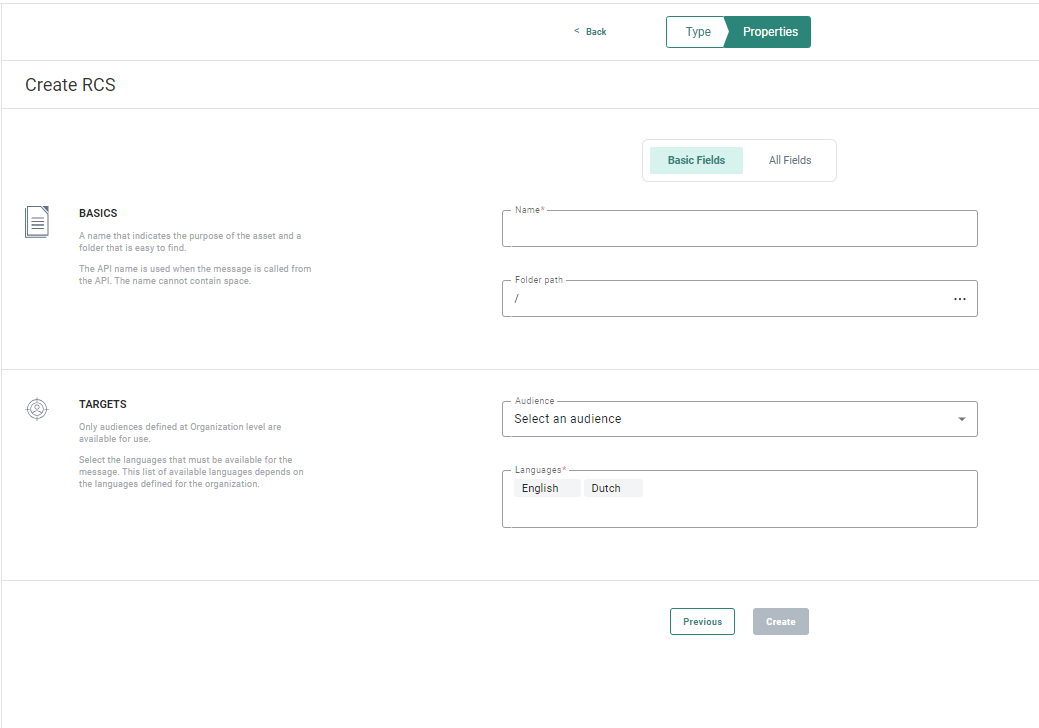The height and width of the screenshot is (728, 1039).
Task: Open folder browser via ellipsis icon
Action: (959, 299)
